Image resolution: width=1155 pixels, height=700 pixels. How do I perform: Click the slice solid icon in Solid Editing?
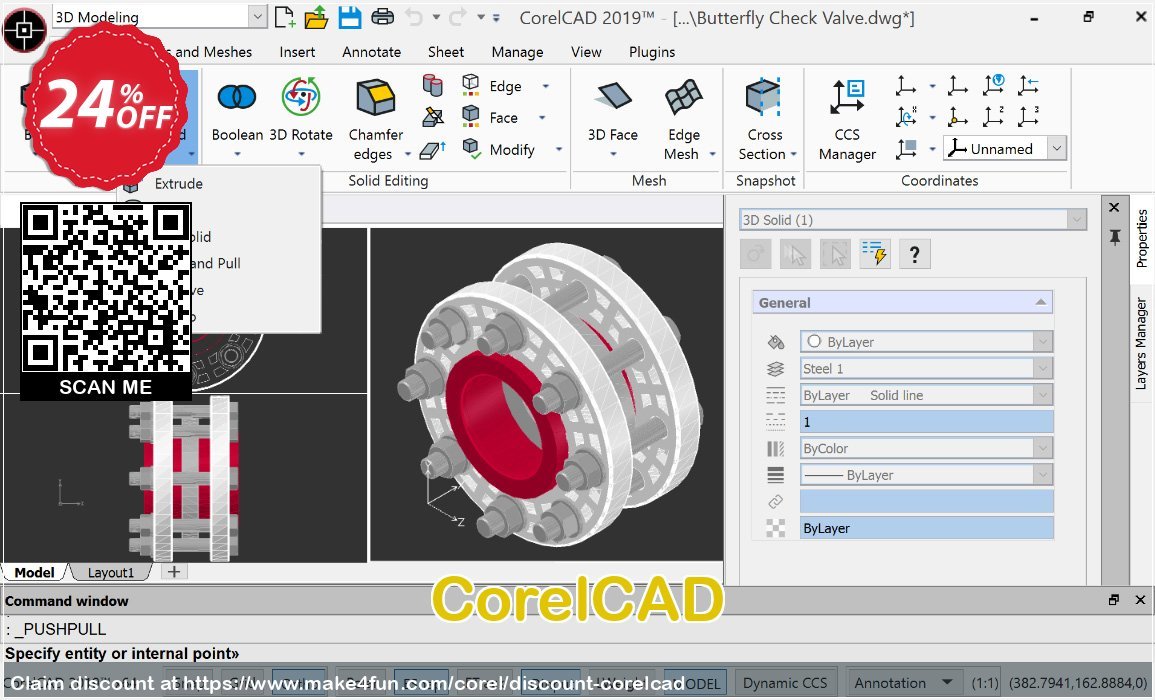click(x=433, y=117)
